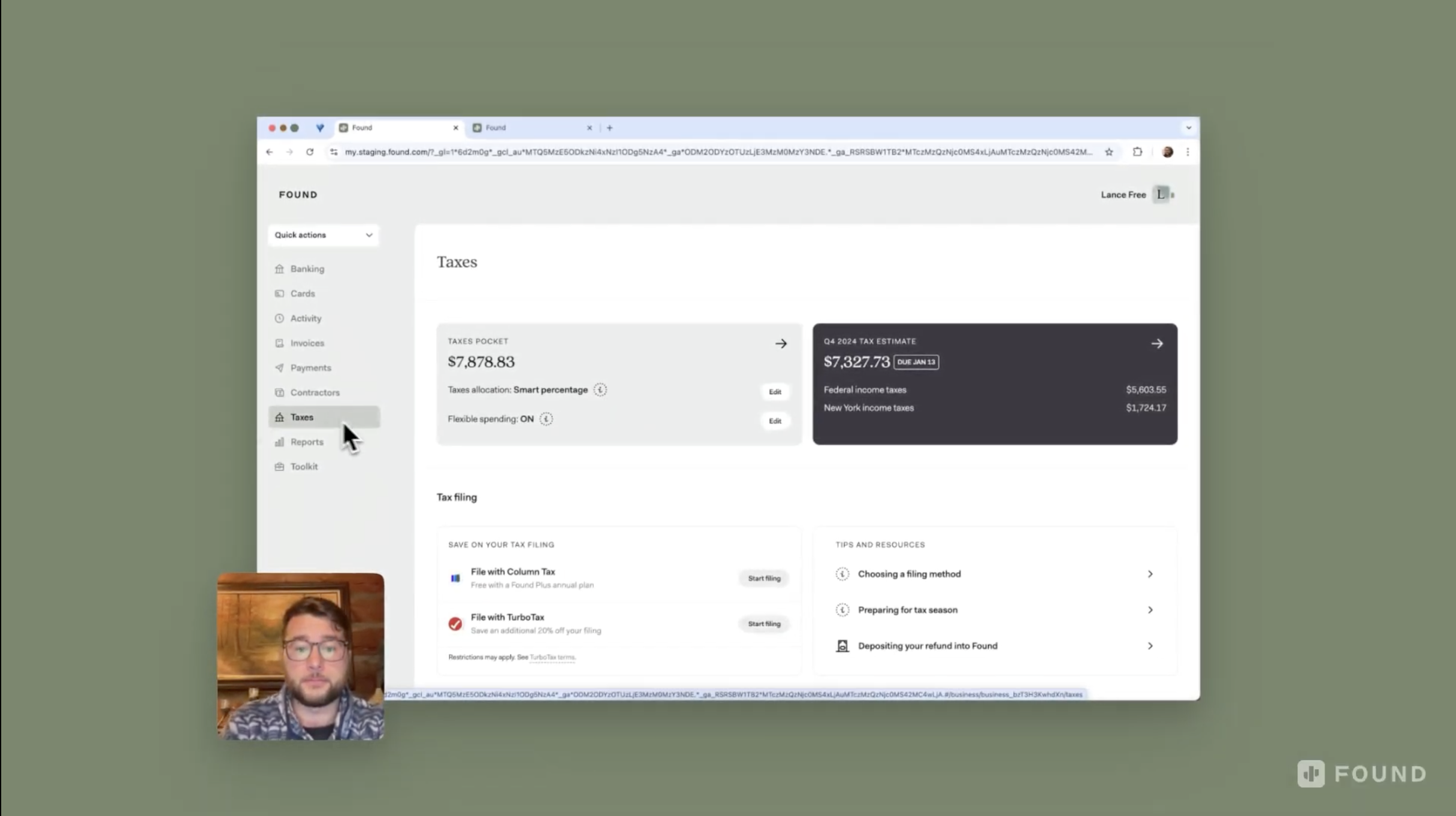Open the browser three-dot menu
This screenshot has height=816, width=1456.
tap(1188, 152)
